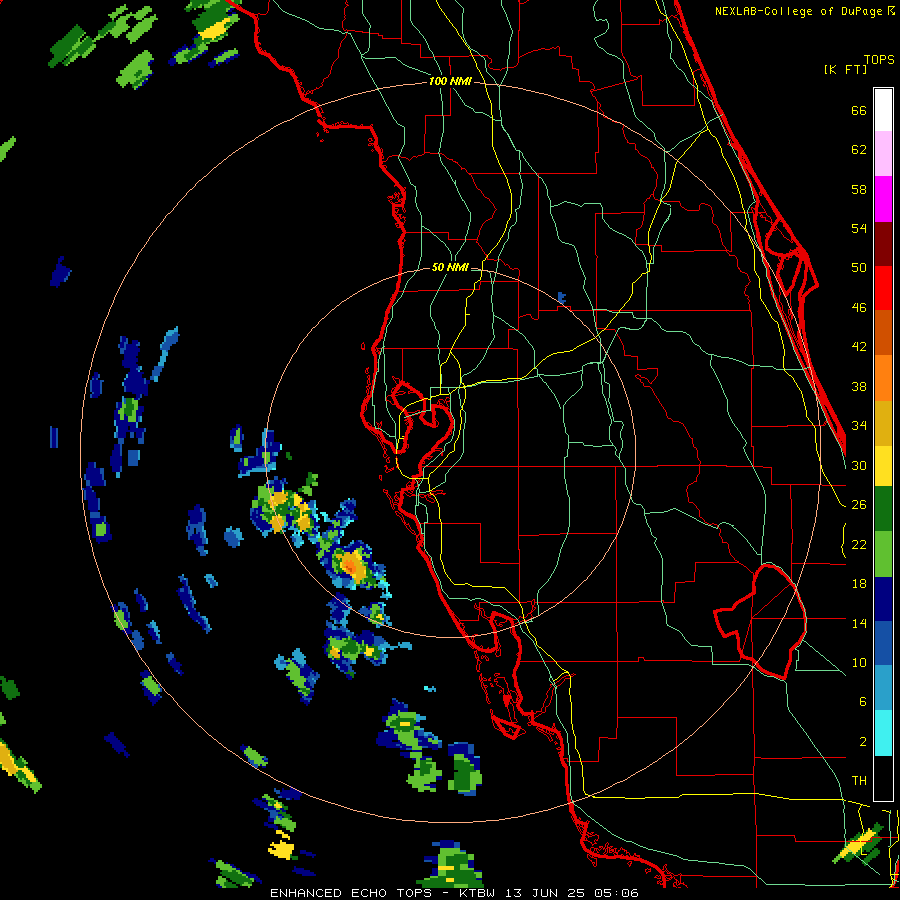Click the TOPS legend title

[879, 60]
